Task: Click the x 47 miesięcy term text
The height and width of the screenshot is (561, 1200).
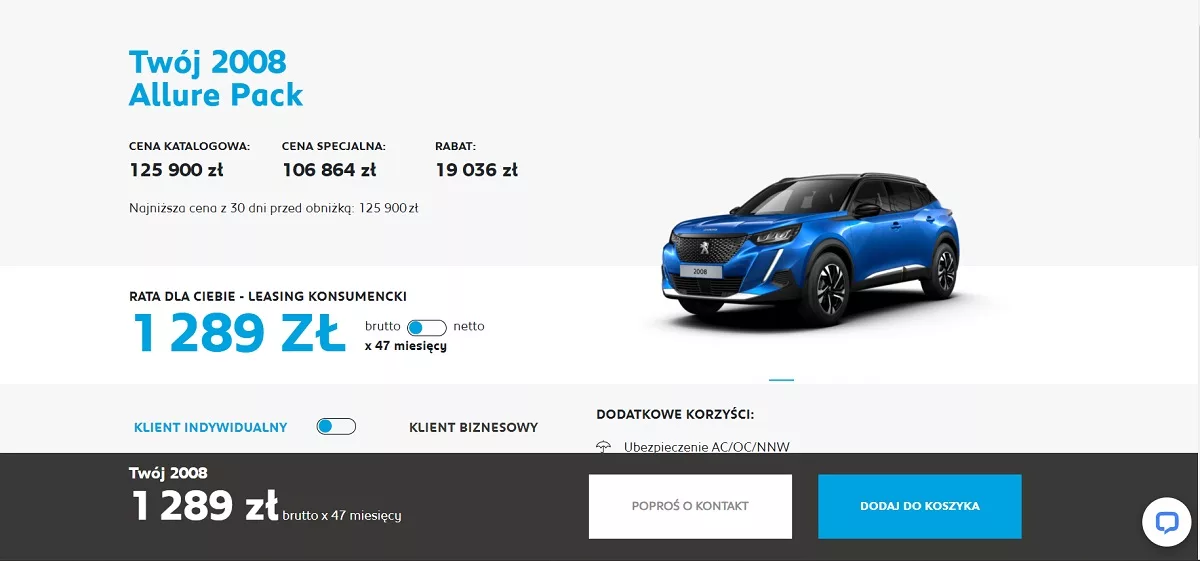Action: point(405,346)
